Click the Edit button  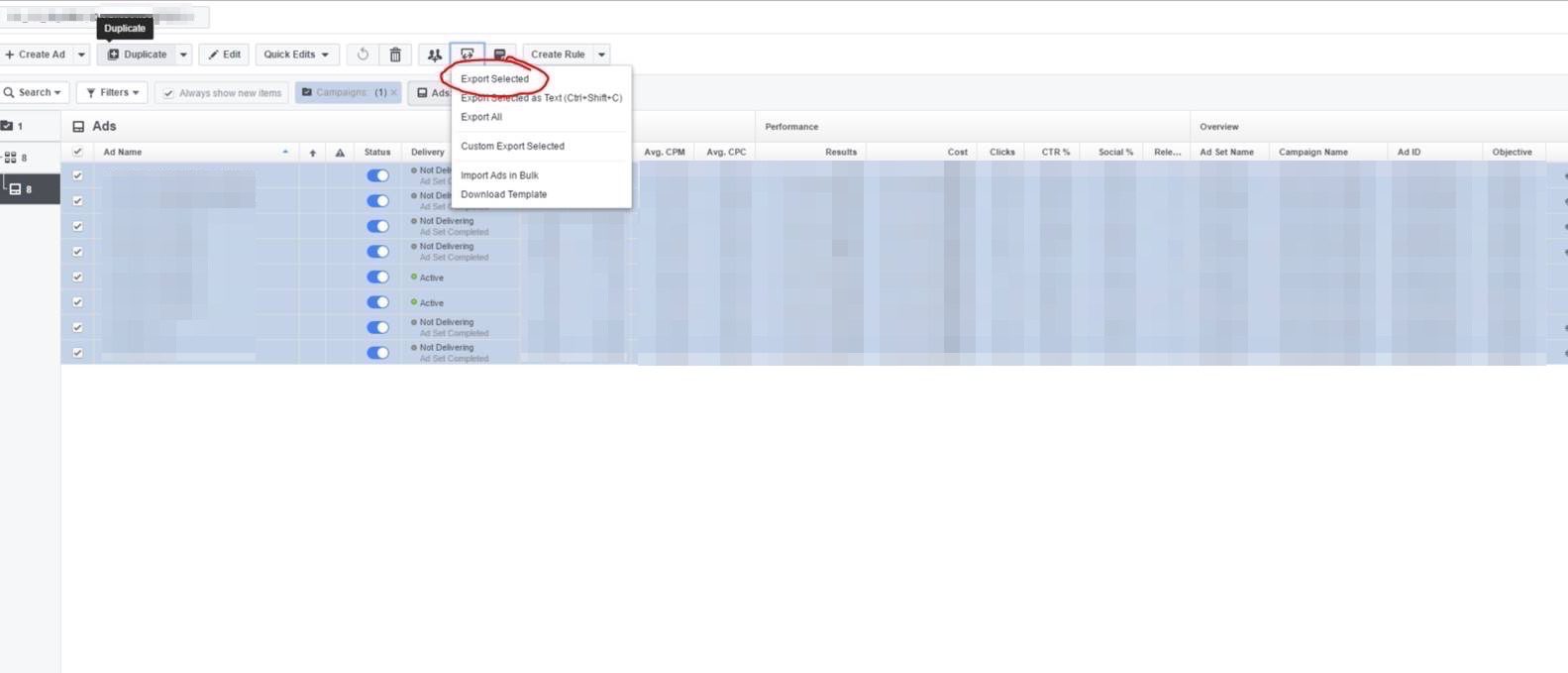point(224,55)
